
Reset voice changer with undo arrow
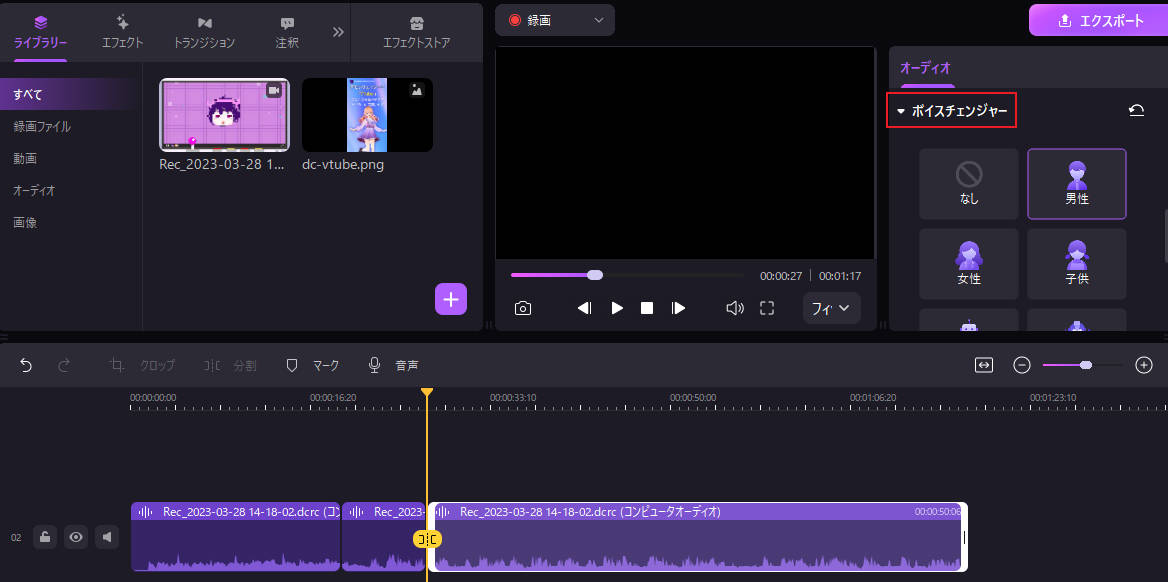[x=1136, y=111]
